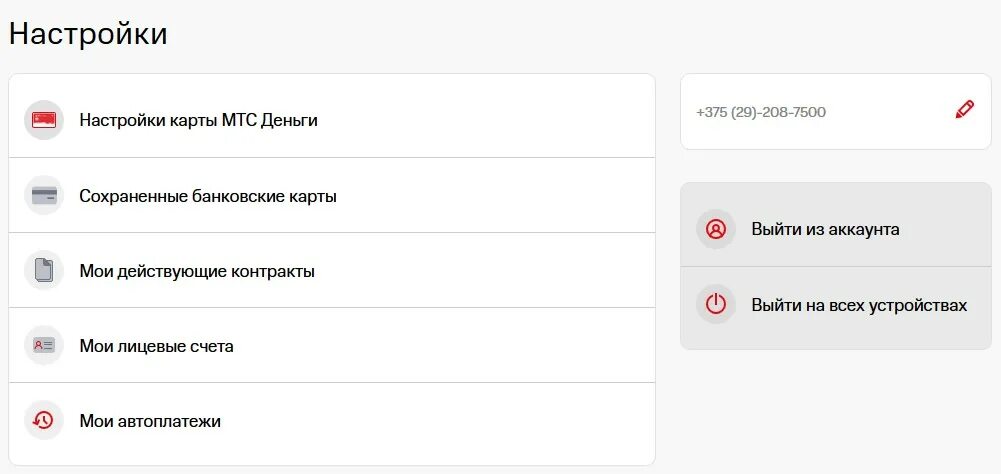The width and height of the screenshot is (1001, 474).
Task: Click the gray sign-out options panel
Action: [836, 266]
